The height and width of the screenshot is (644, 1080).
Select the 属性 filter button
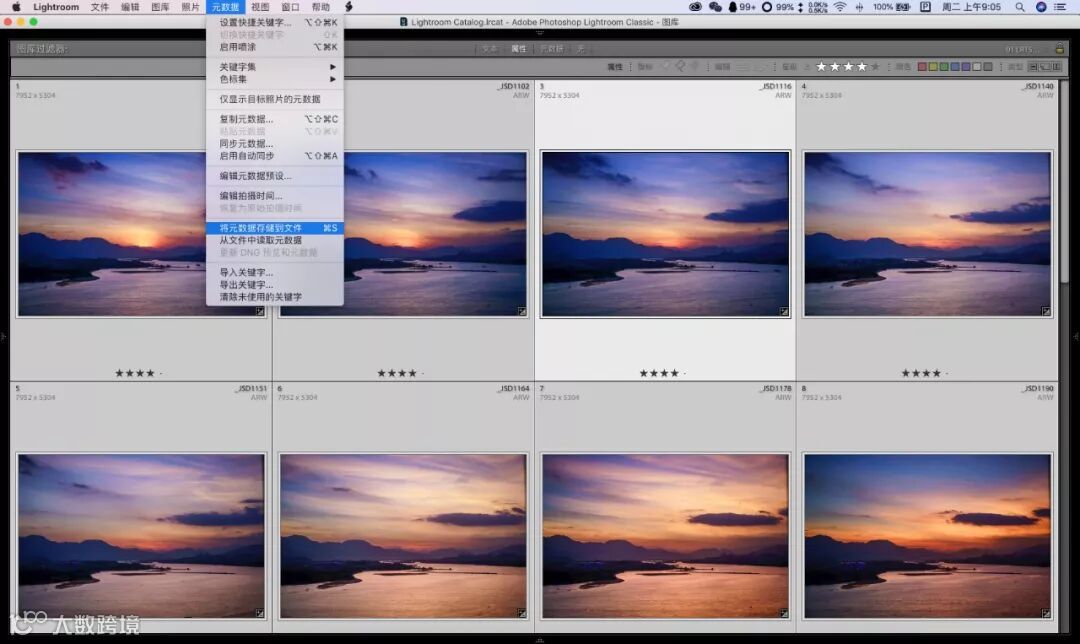tap(518, 48)
